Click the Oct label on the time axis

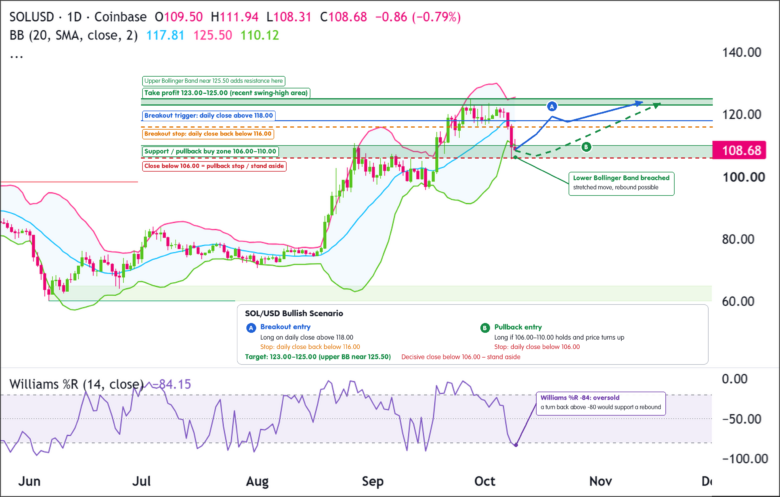(485, 482)
